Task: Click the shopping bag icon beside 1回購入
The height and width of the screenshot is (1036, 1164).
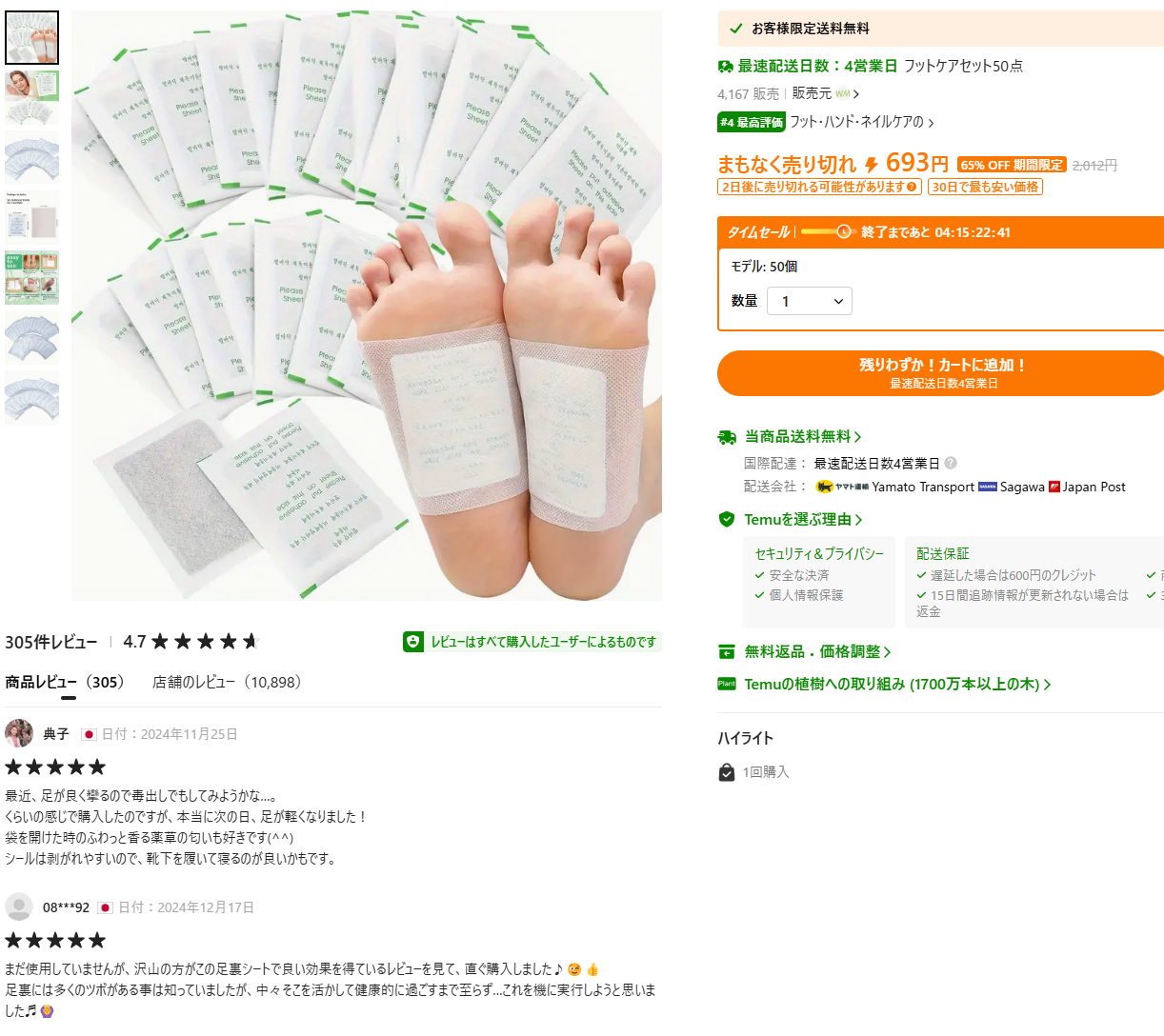Action: tap(727, 772)
